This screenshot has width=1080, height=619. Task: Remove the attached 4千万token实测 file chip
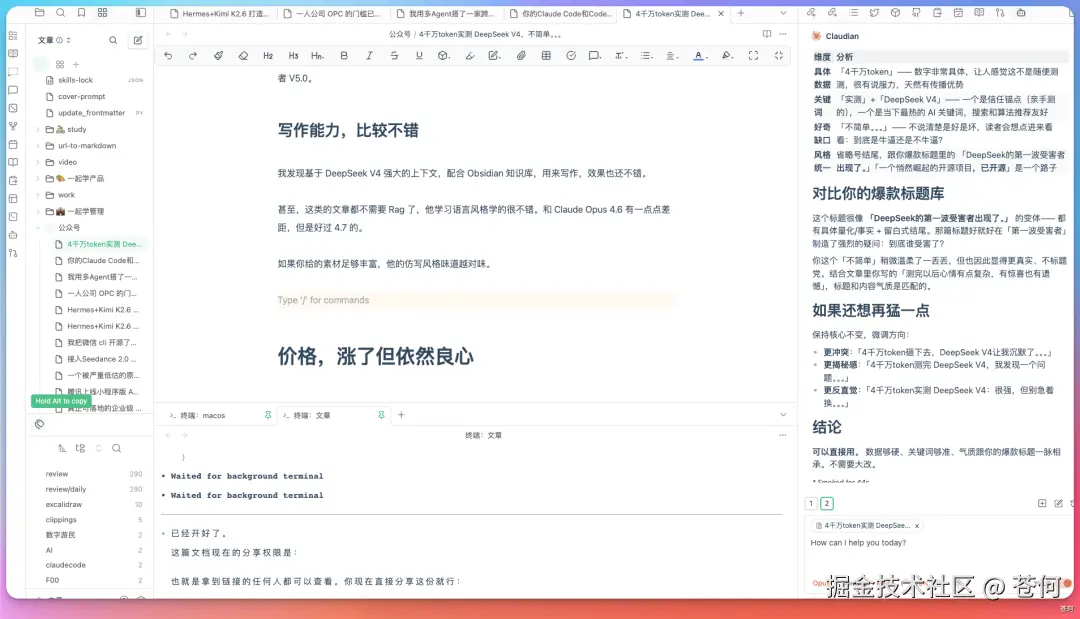(x=917, y=525)
